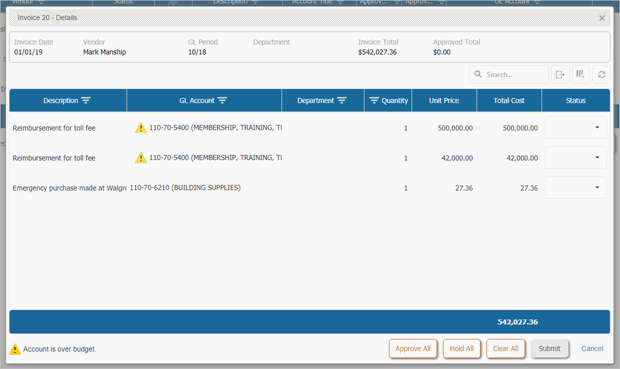This screenshot has width=620, height=369.
Task: Click into the Search input field
Action: coord(509,74)
